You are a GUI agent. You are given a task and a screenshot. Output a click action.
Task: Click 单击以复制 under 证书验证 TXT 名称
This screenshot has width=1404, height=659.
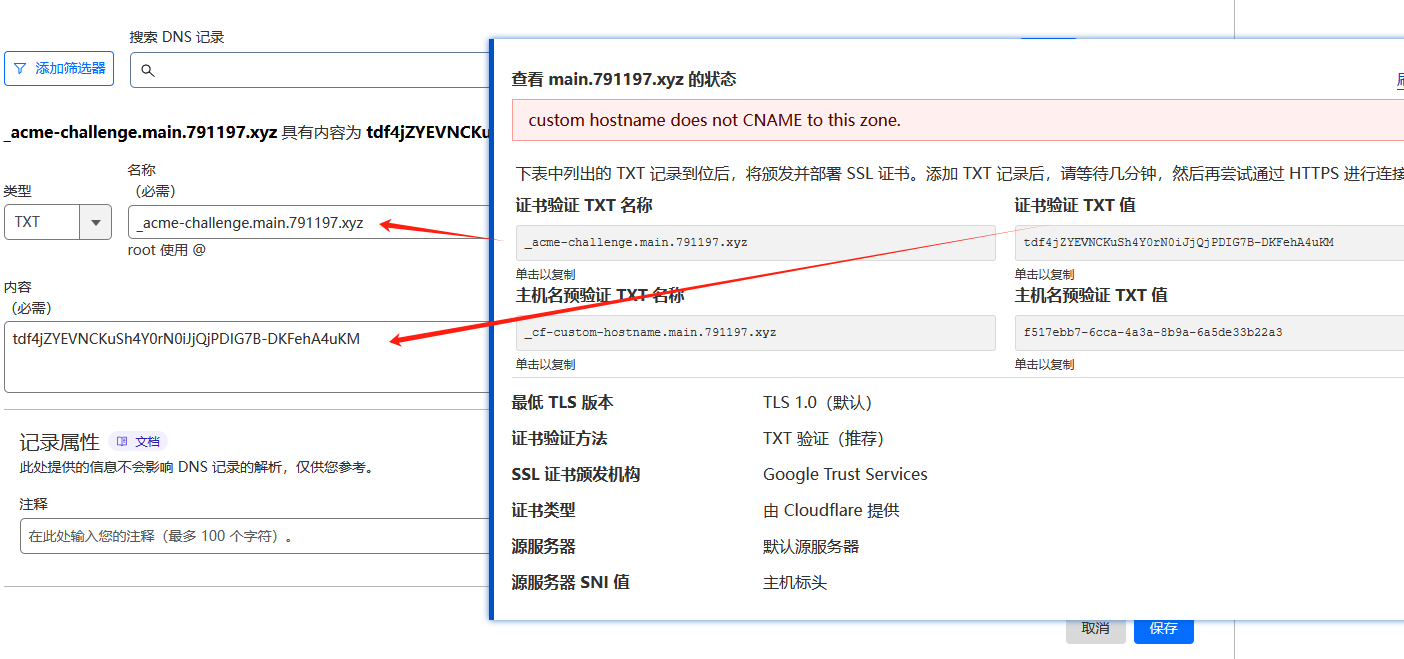pos(545,274)
